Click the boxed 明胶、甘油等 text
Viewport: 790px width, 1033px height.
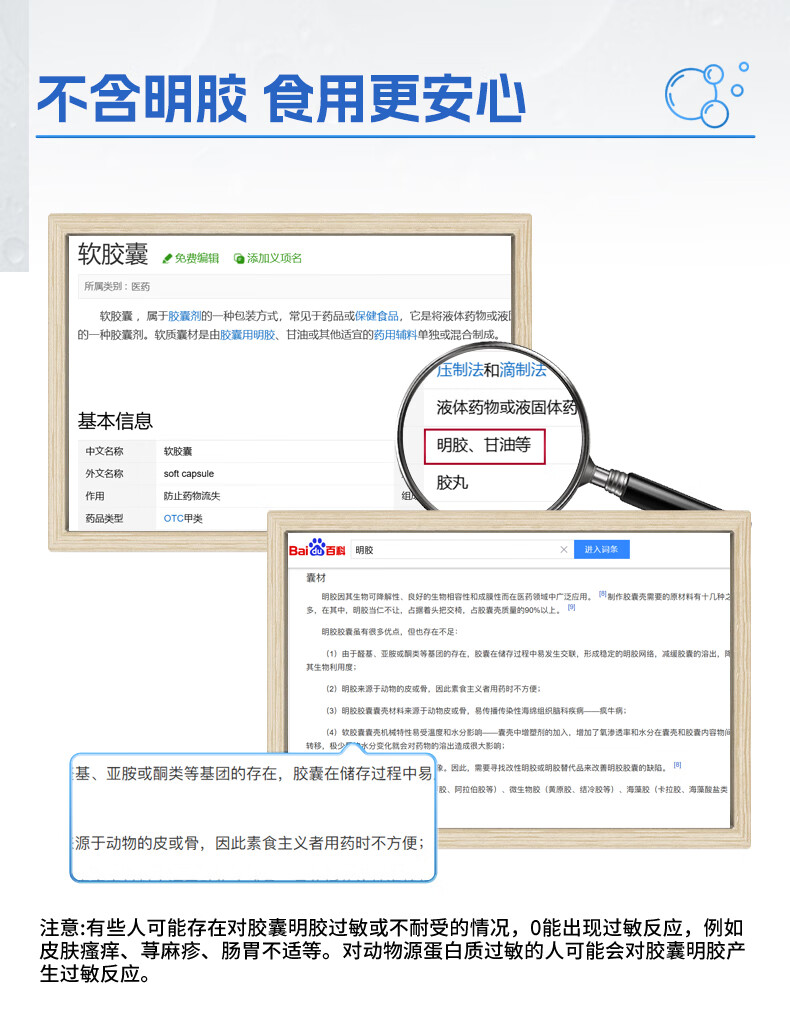tap(484, 446)
